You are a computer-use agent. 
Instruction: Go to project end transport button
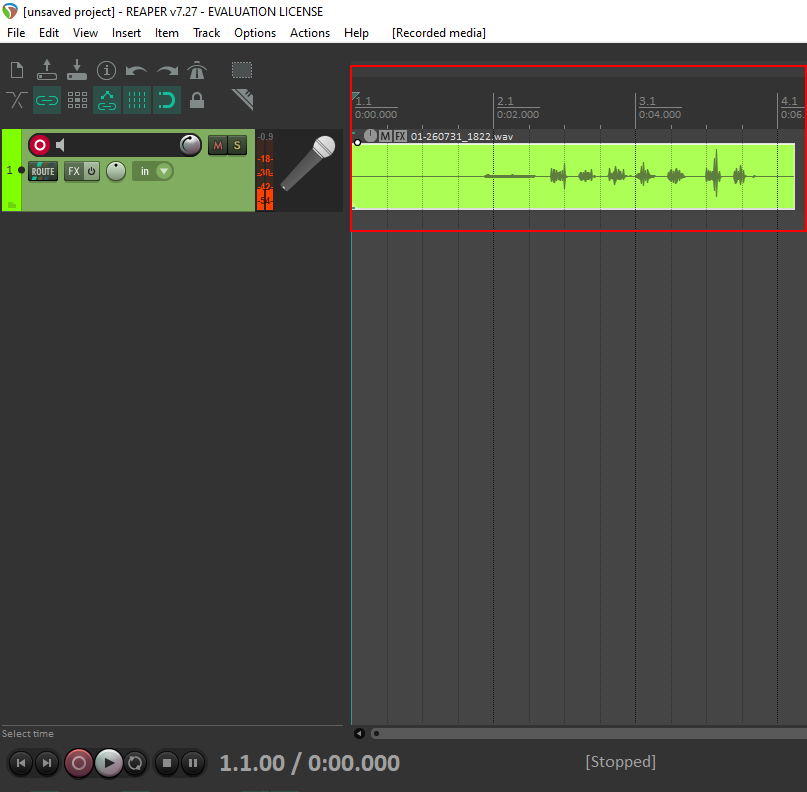(47, 763)
